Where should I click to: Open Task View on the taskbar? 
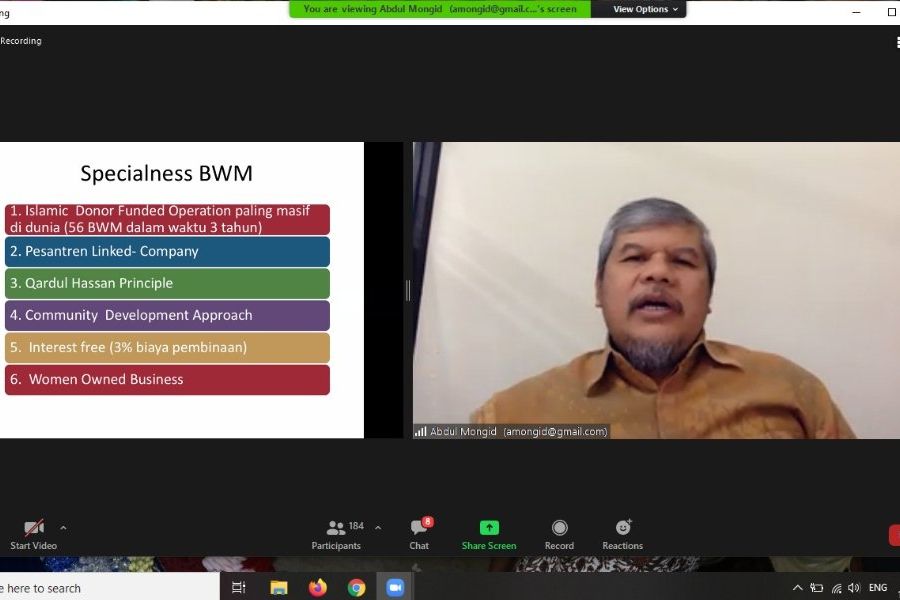238,587
